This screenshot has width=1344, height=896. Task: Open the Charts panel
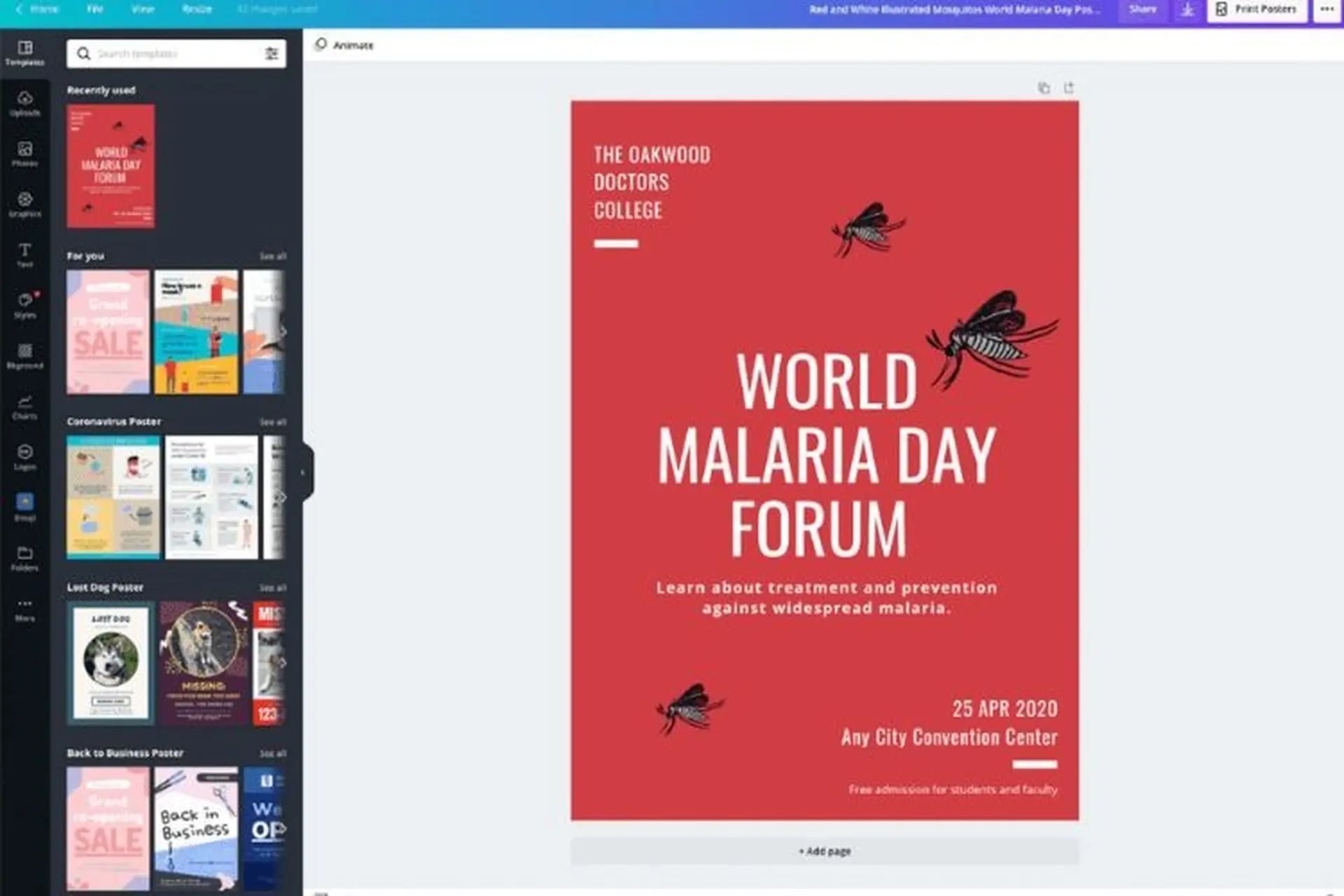(24, 407)
